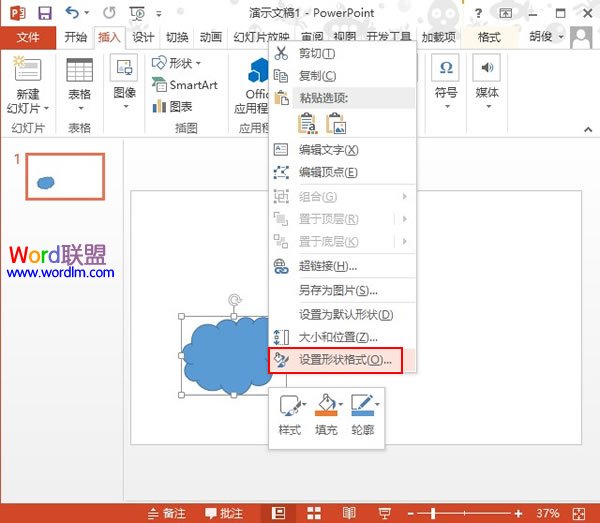Image resolution: width=600 pixels, height=523 pixels.
Task: Select 设置为默认形状(D) entry
Action: tap(342, 315)
